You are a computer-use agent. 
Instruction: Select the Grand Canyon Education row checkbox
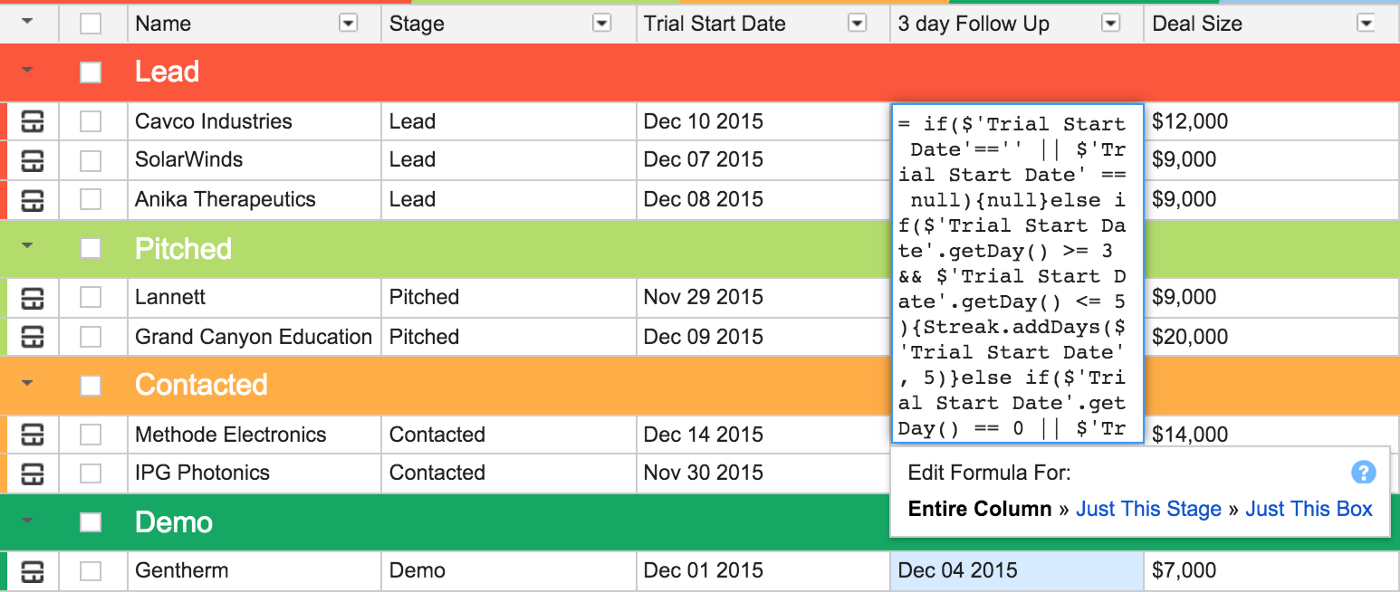[91, 337]
